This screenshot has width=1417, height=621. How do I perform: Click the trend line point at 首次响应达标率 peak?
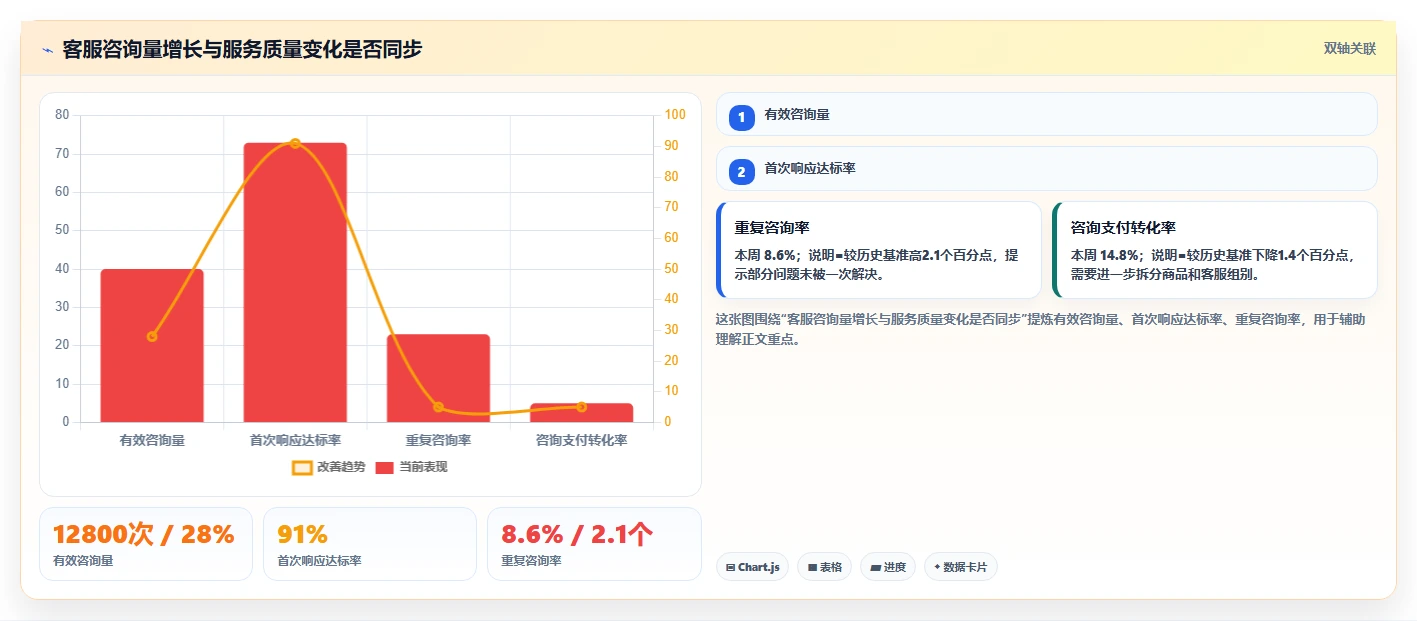(295, 143)
